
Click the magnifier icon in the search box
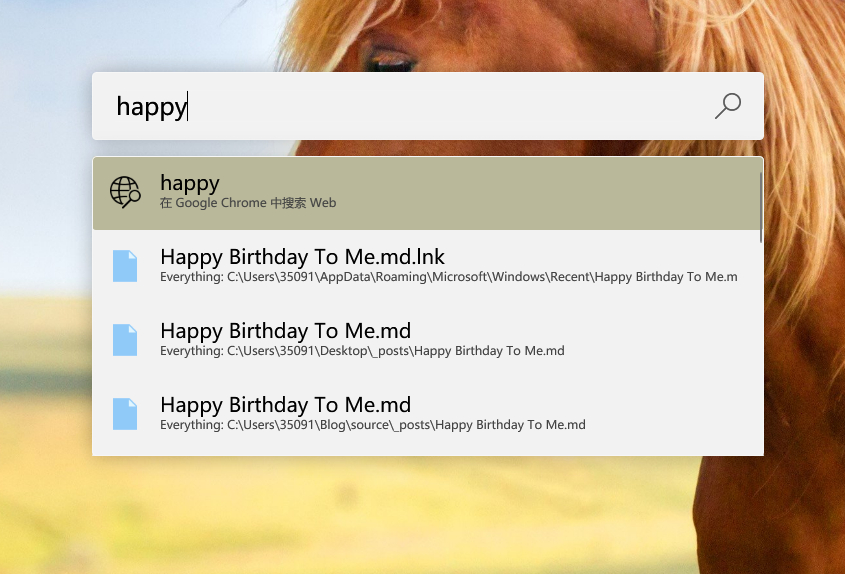[728, 105]
